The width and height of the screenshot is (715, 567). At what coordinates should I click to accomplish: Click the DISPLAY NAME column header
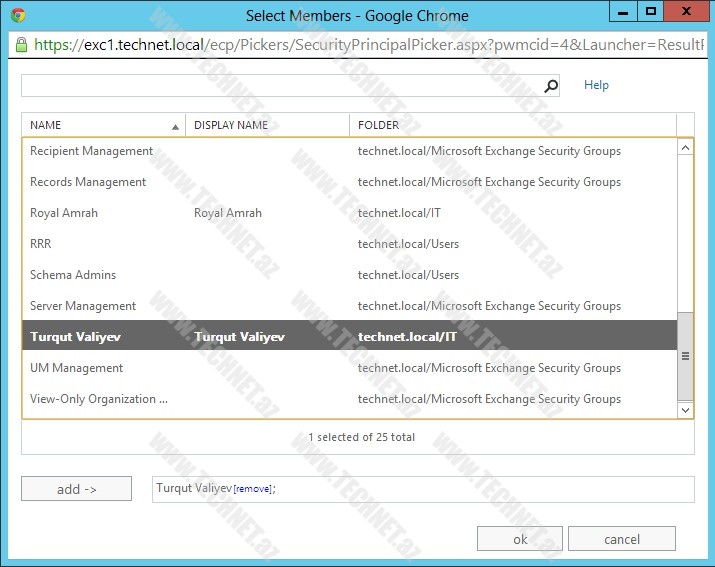click(x=266, y=125)
